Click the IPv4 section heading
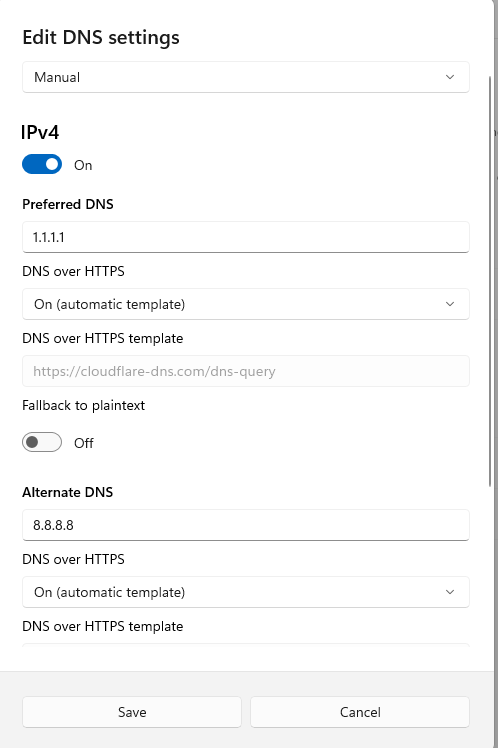 click(40, 132)
